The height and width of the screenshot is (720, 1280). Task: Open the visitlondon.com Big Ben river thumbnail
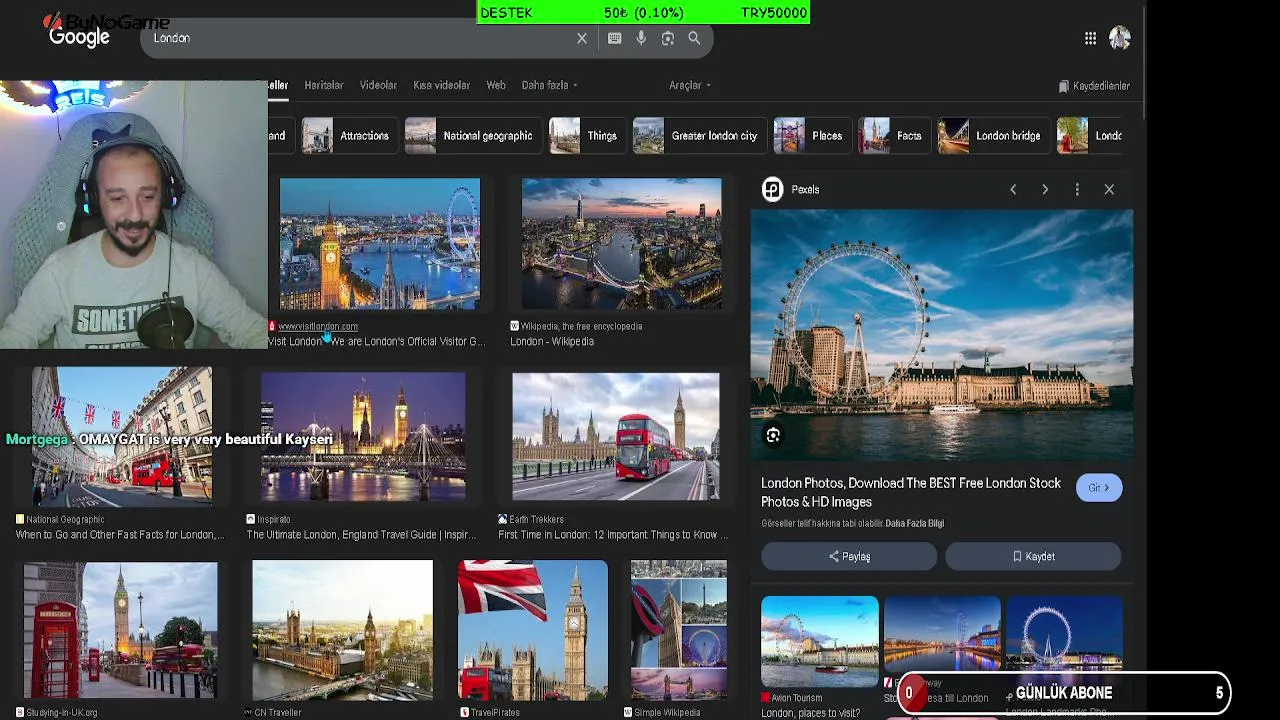(x=380, y=244)
